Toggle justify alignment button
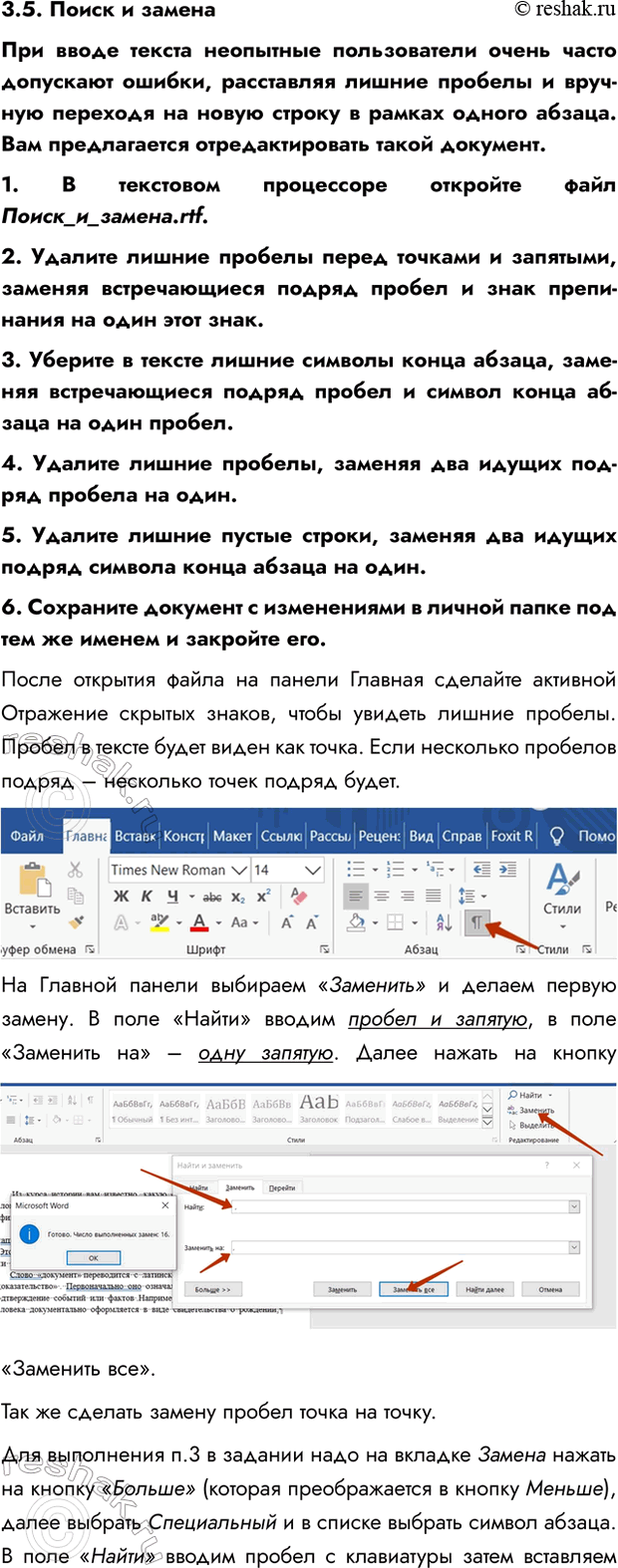 click(434, 897)
